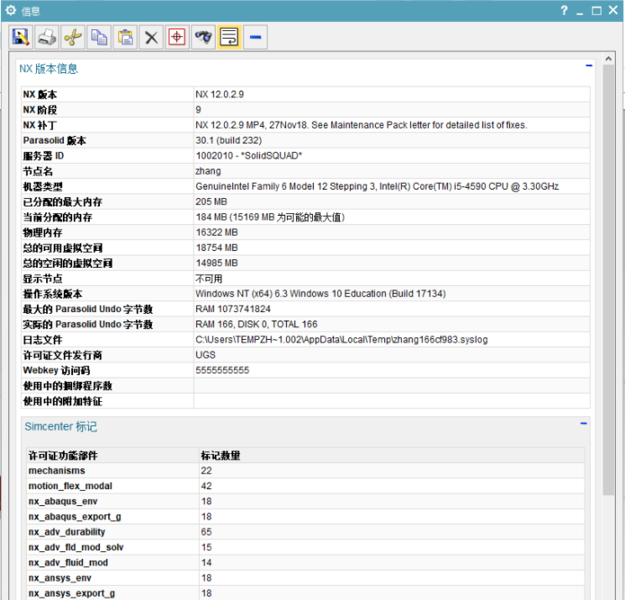Open Find with the binoculars icon
The height and width of the screenshot is (600, 625).
[203, 37]
